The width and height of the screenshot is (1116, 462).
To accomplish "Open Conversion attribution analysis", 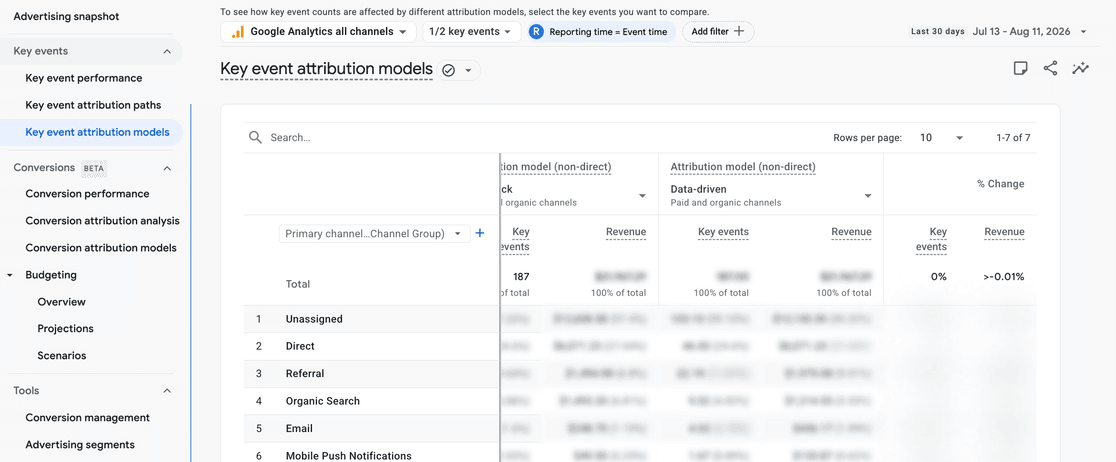I will pyautogui.click(x=102, y=221).
